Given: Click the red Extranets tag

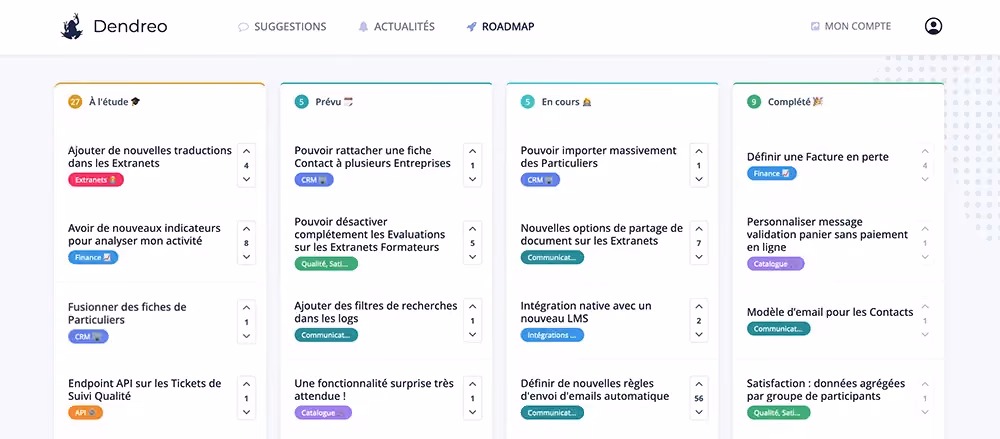Looking at the screenshot, I should [96, 180].
